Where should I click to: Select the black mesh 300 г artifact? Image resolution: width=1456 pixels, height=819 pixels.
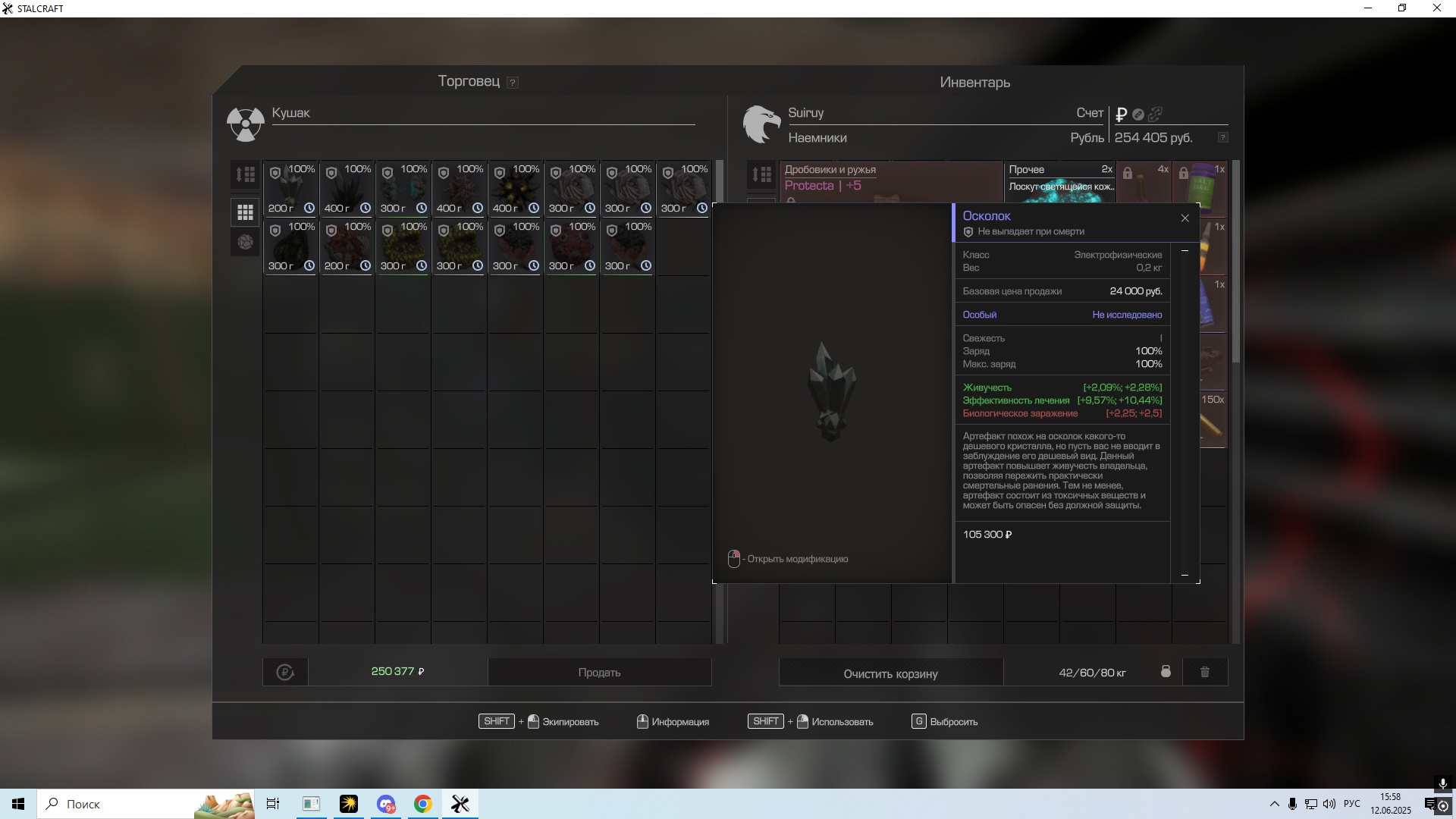click(x=290, y=246)
